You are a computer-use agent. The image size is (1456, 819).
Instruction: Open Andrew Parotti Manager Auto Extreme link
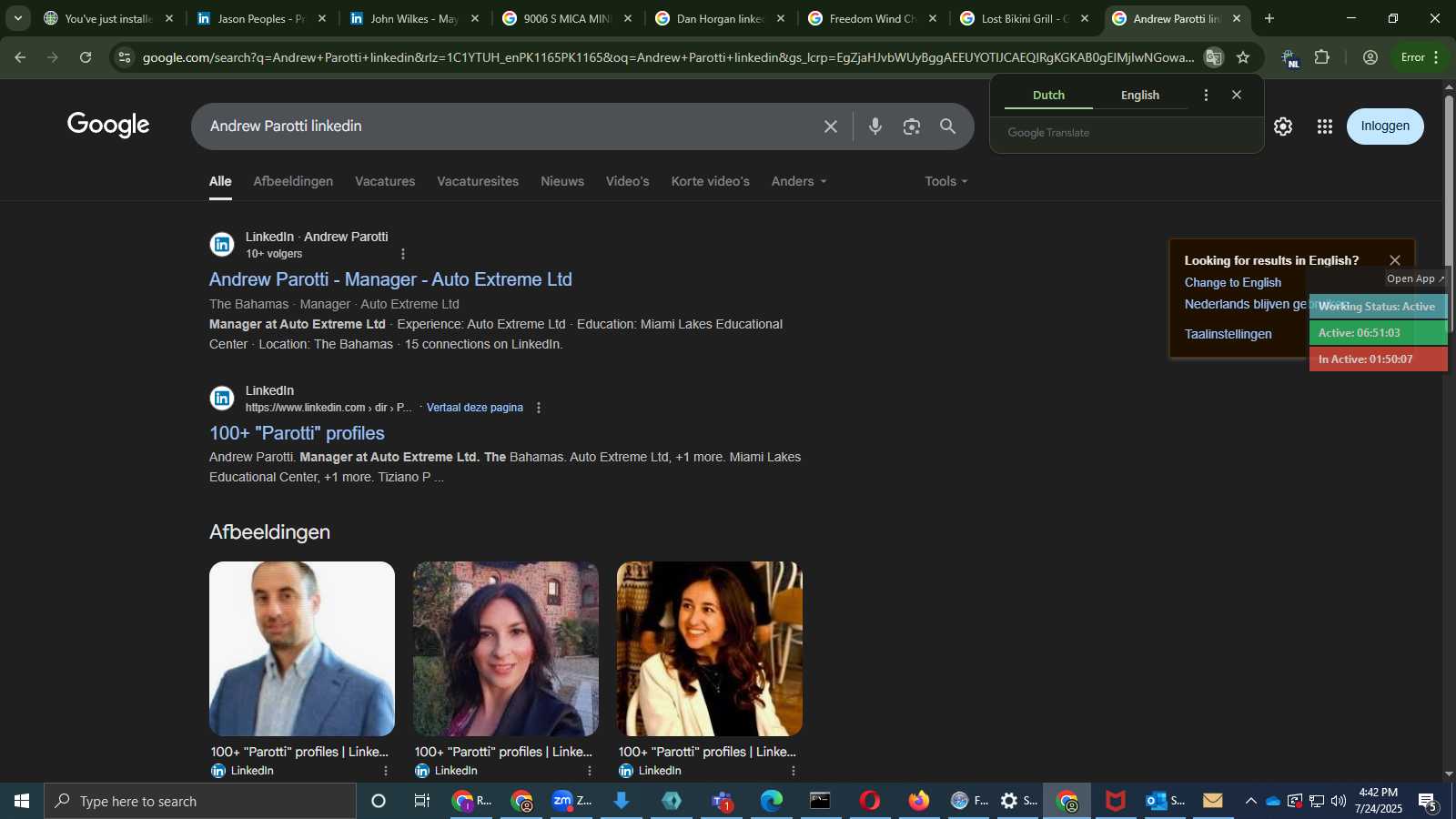click(x=390, y=279)
